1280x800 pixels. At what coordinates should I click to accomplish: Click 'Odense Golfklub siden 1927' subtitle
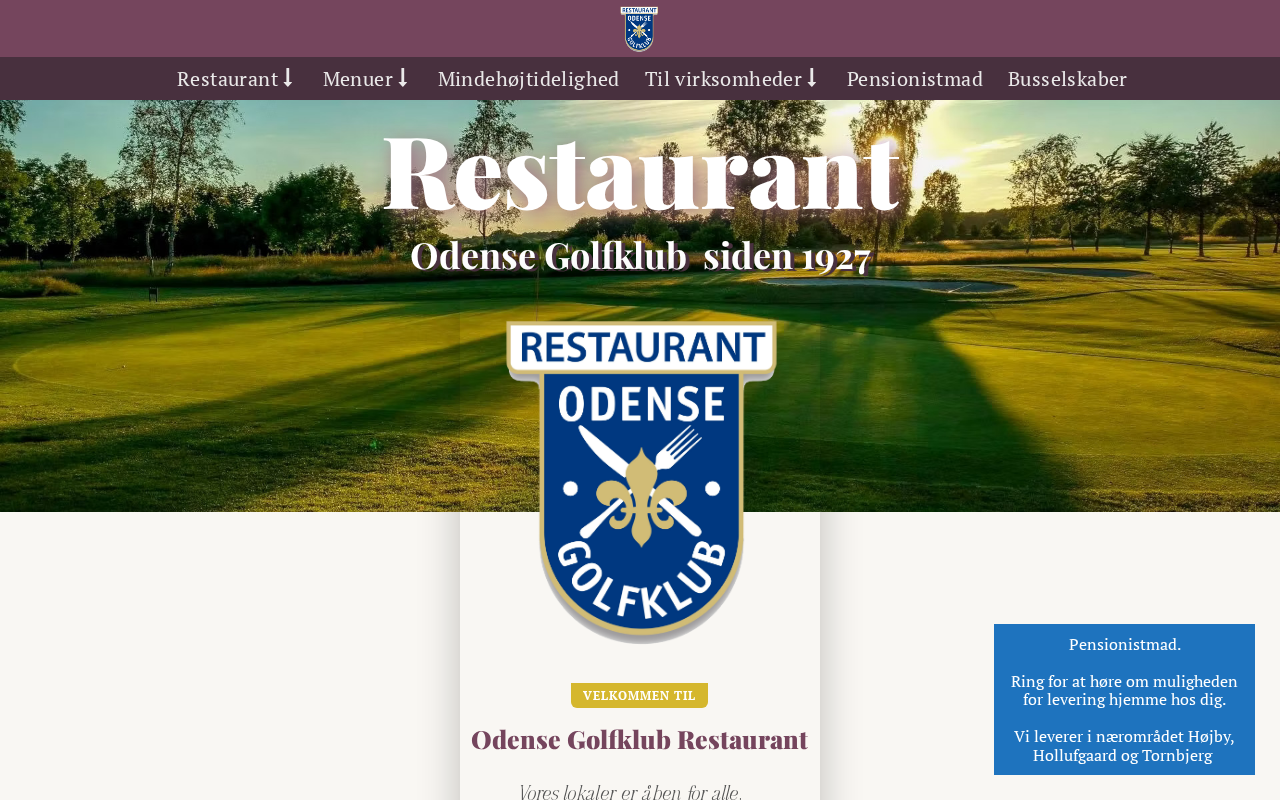[x=640, y=256]
